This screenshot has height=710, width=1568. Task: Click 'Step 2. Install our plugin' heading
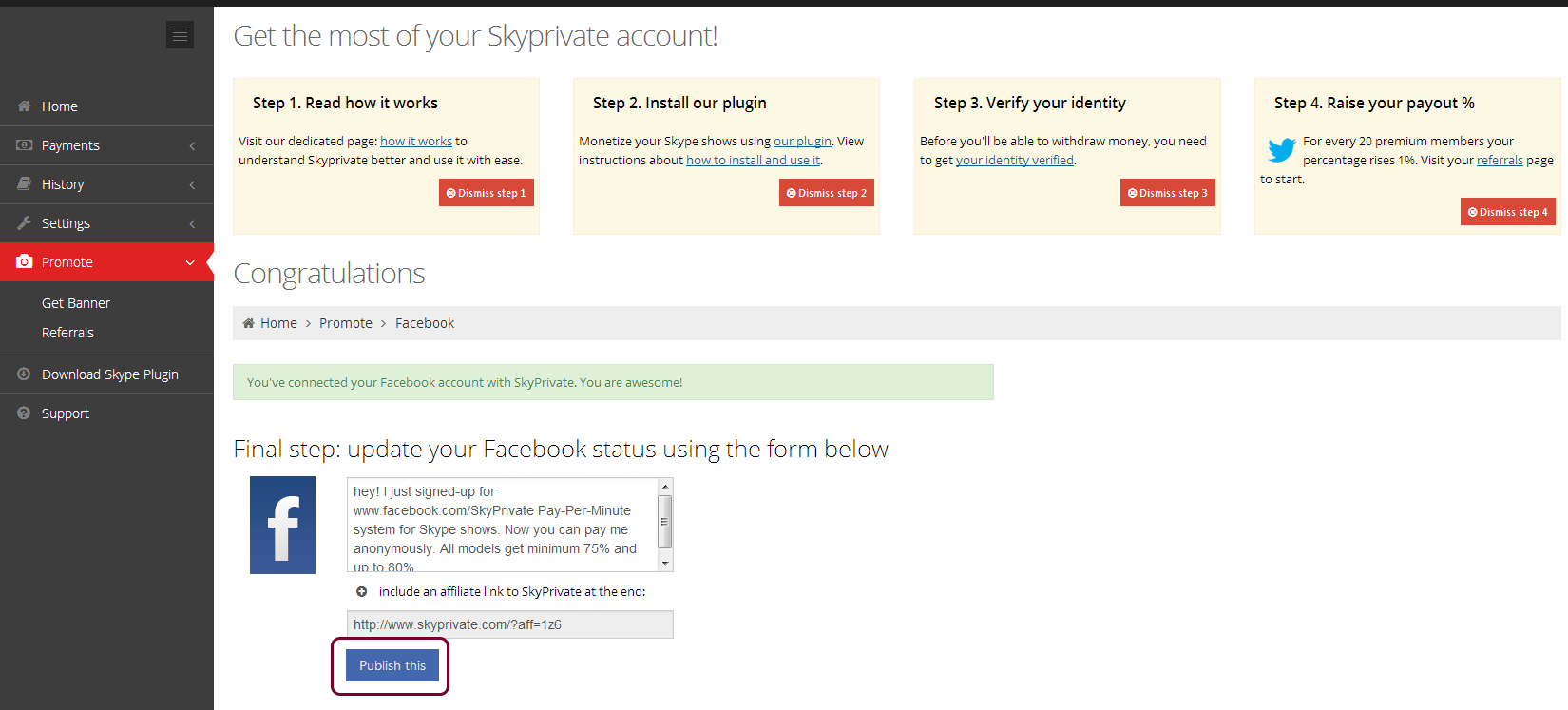point(679,103)
